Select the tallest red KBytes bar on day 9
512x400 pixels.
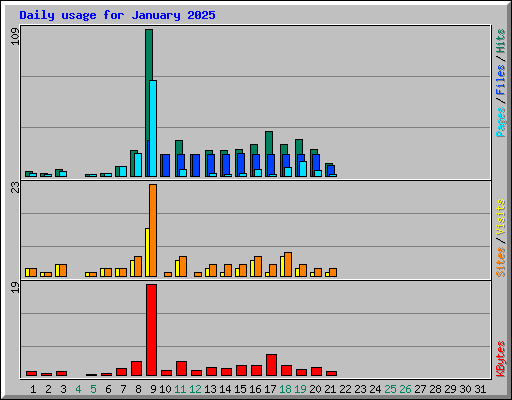point(151,330)
